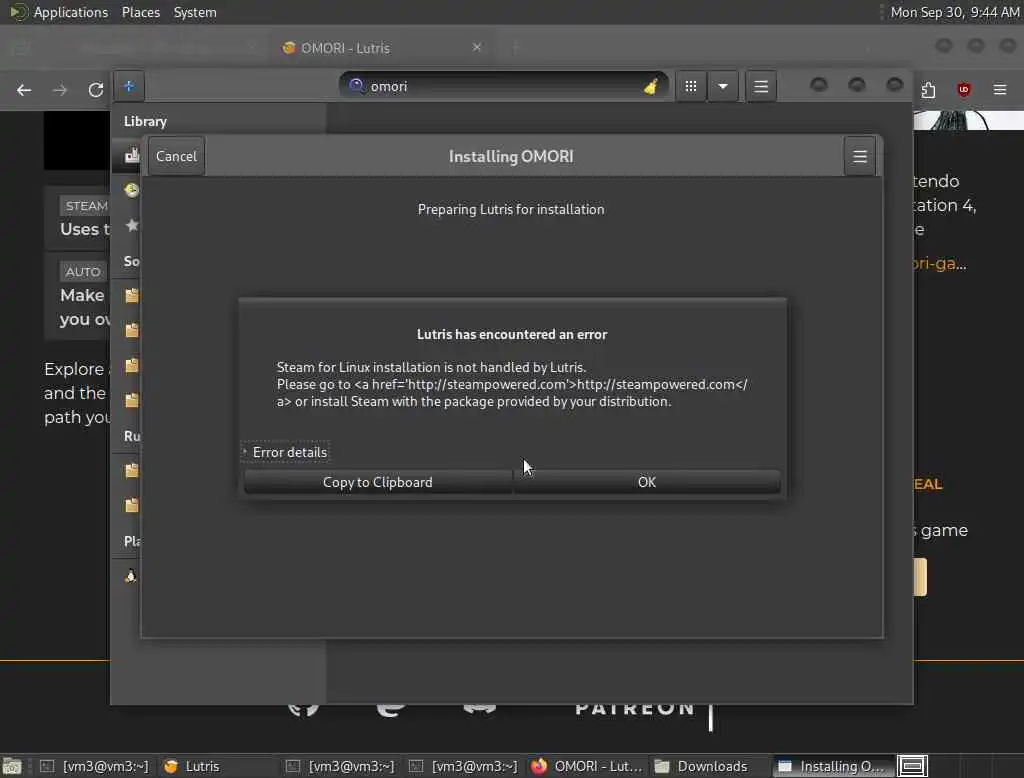This screenshot has height=778, width=1024.
Task: Open the Firefox application menu
Action: point(1000,89)
